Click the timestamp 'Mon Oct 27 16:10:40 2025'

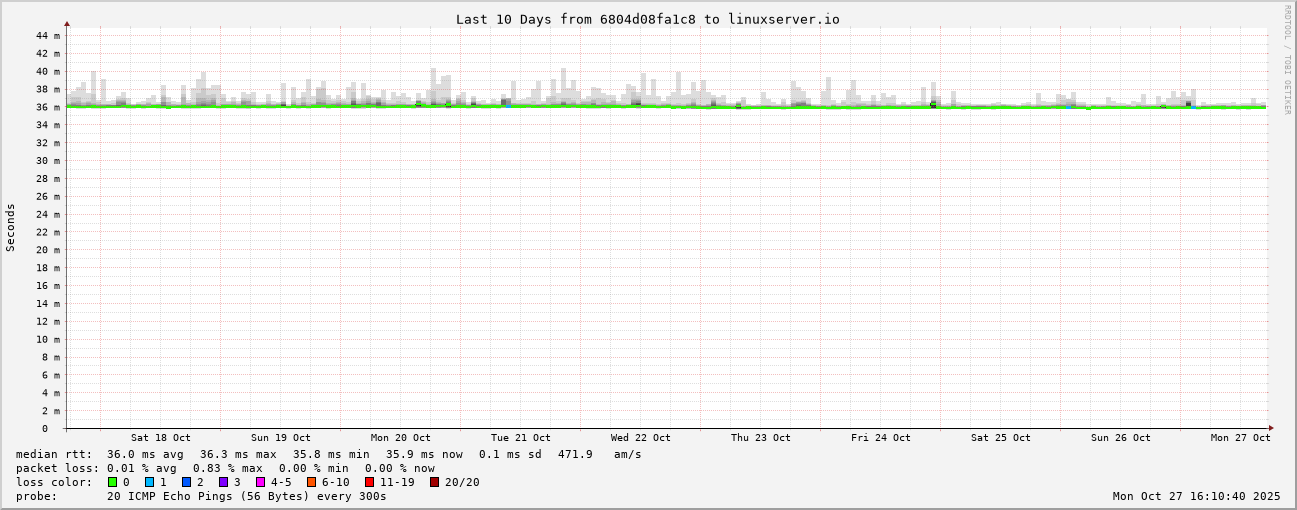1196,496
